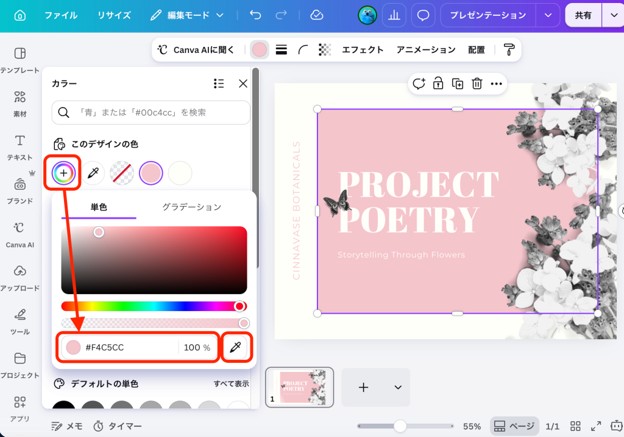Image resolution: width=624 pixels, height=437 pixels.
Task: Open the アップロード sidebar panel
Action: tap(20, 277)
